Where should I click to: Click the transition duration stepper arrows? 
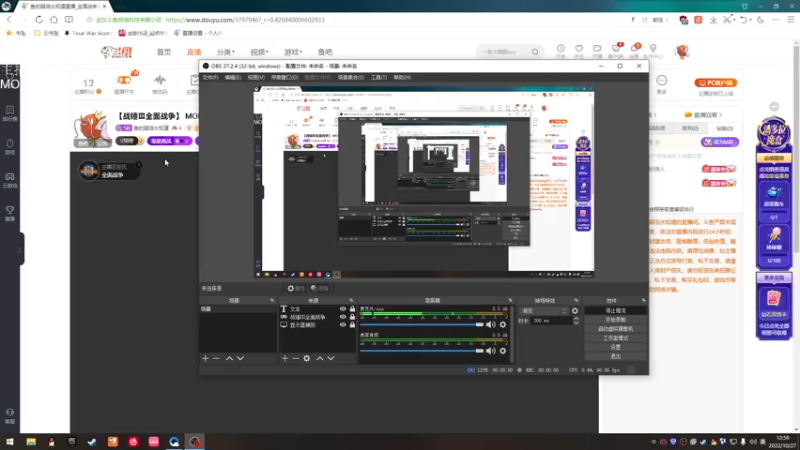click(x=576, y=321)
